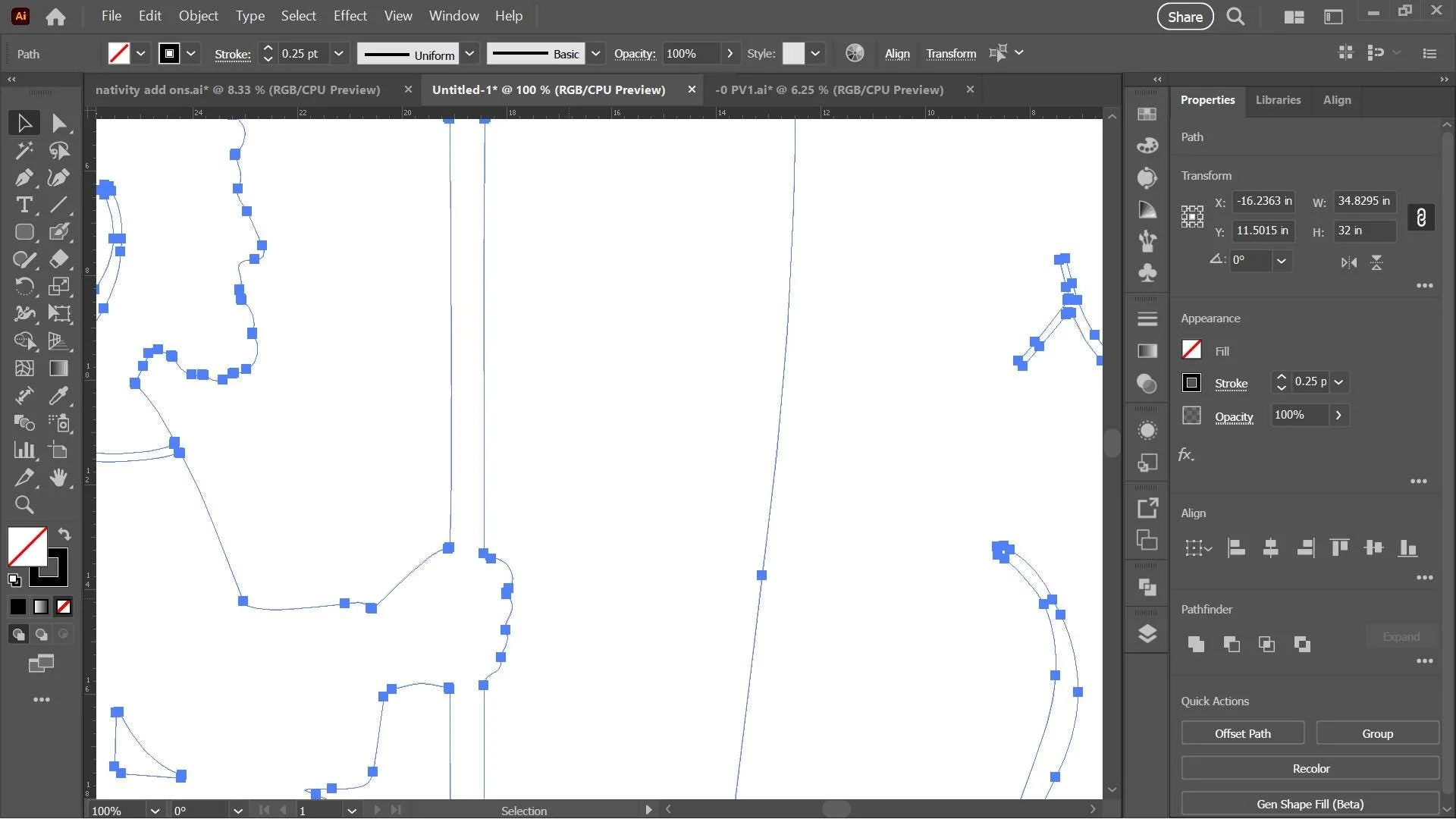The image size is (1456, 819).
Task: Click the W width input field
Action: click(x=1363, y=201)
